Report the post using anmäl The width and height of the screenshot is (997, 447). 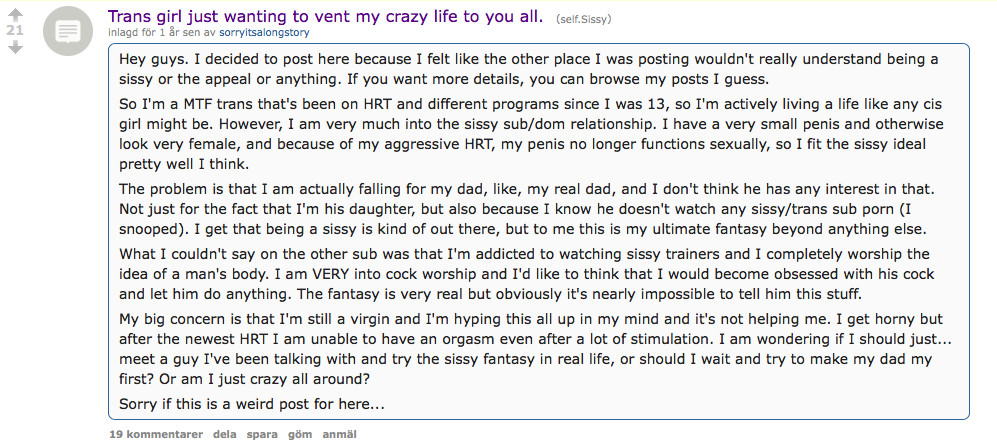click(340, 434)
